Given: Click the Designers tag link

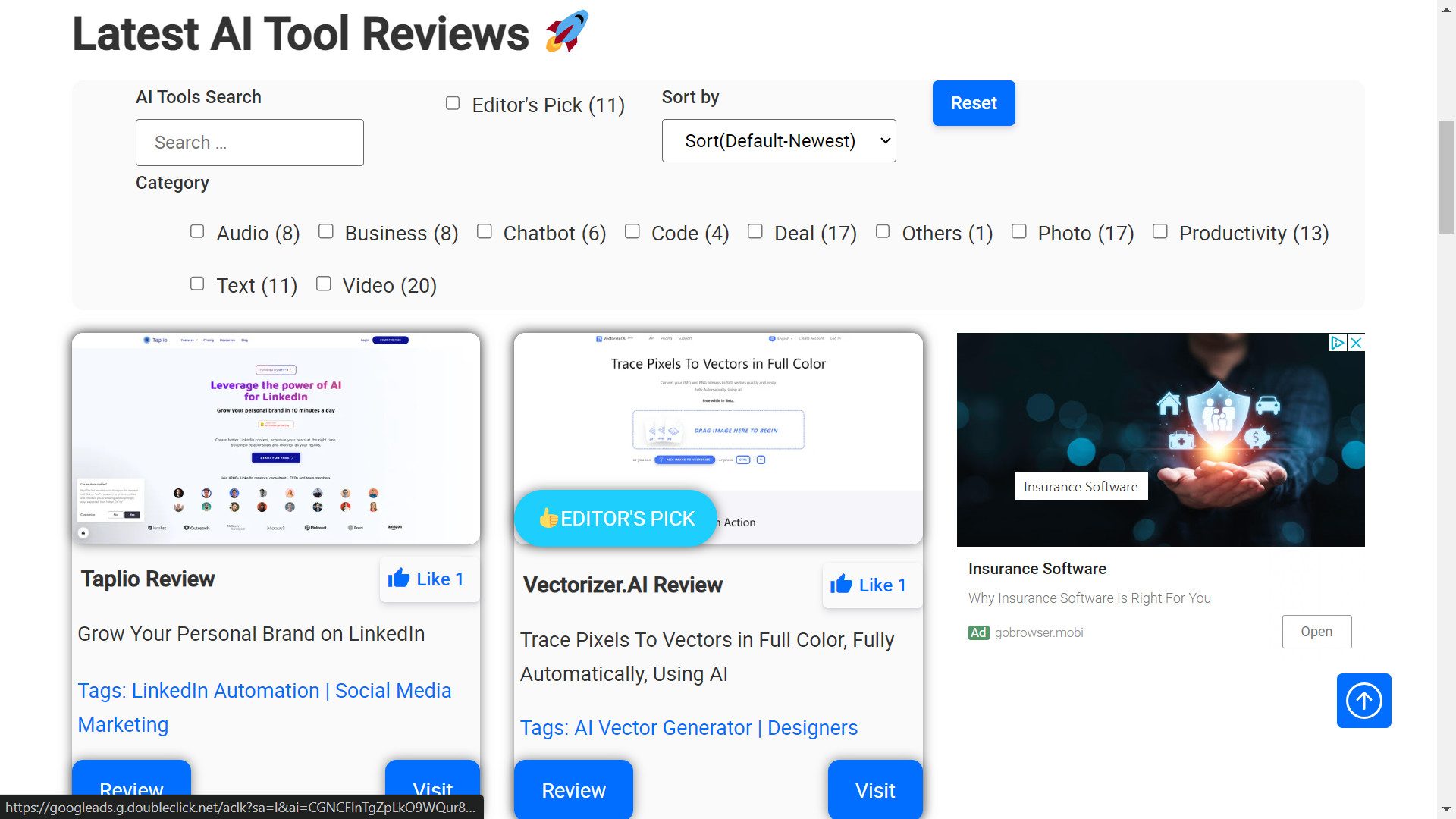Looking at the screenshot, I should tap(812, 728).
